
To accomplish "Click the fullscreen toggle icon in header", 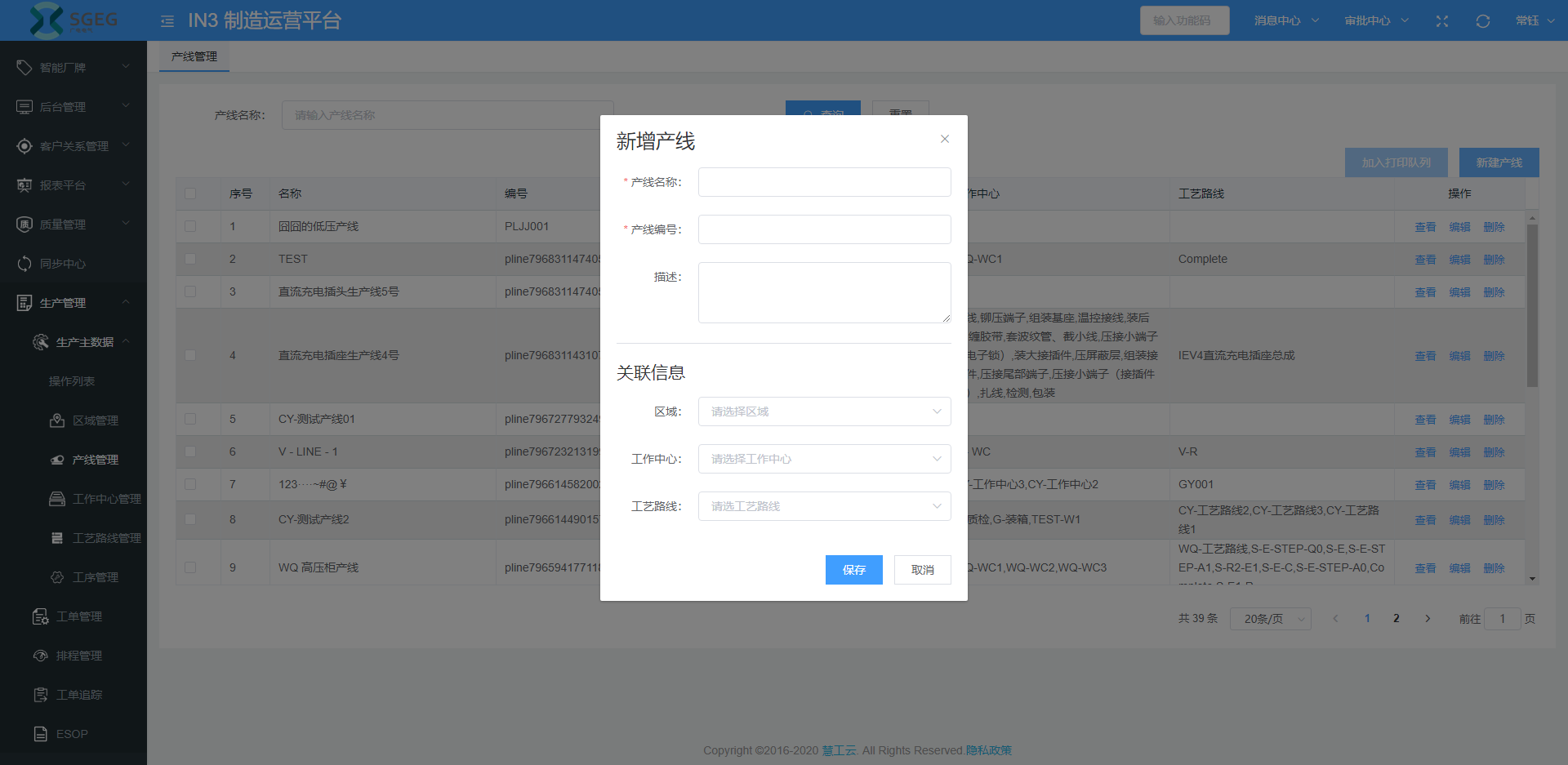I will 1441,21.
